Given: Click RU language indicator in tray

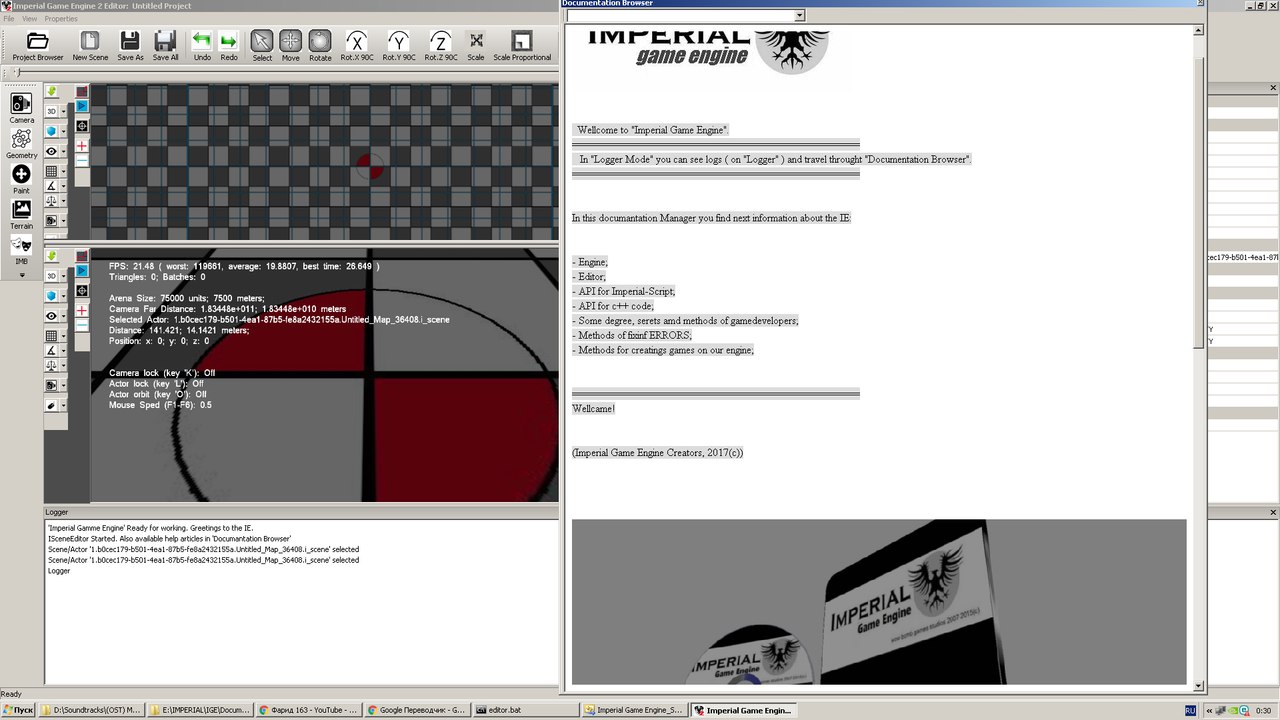Looking at the screenshot, I should coord(1190,710).
